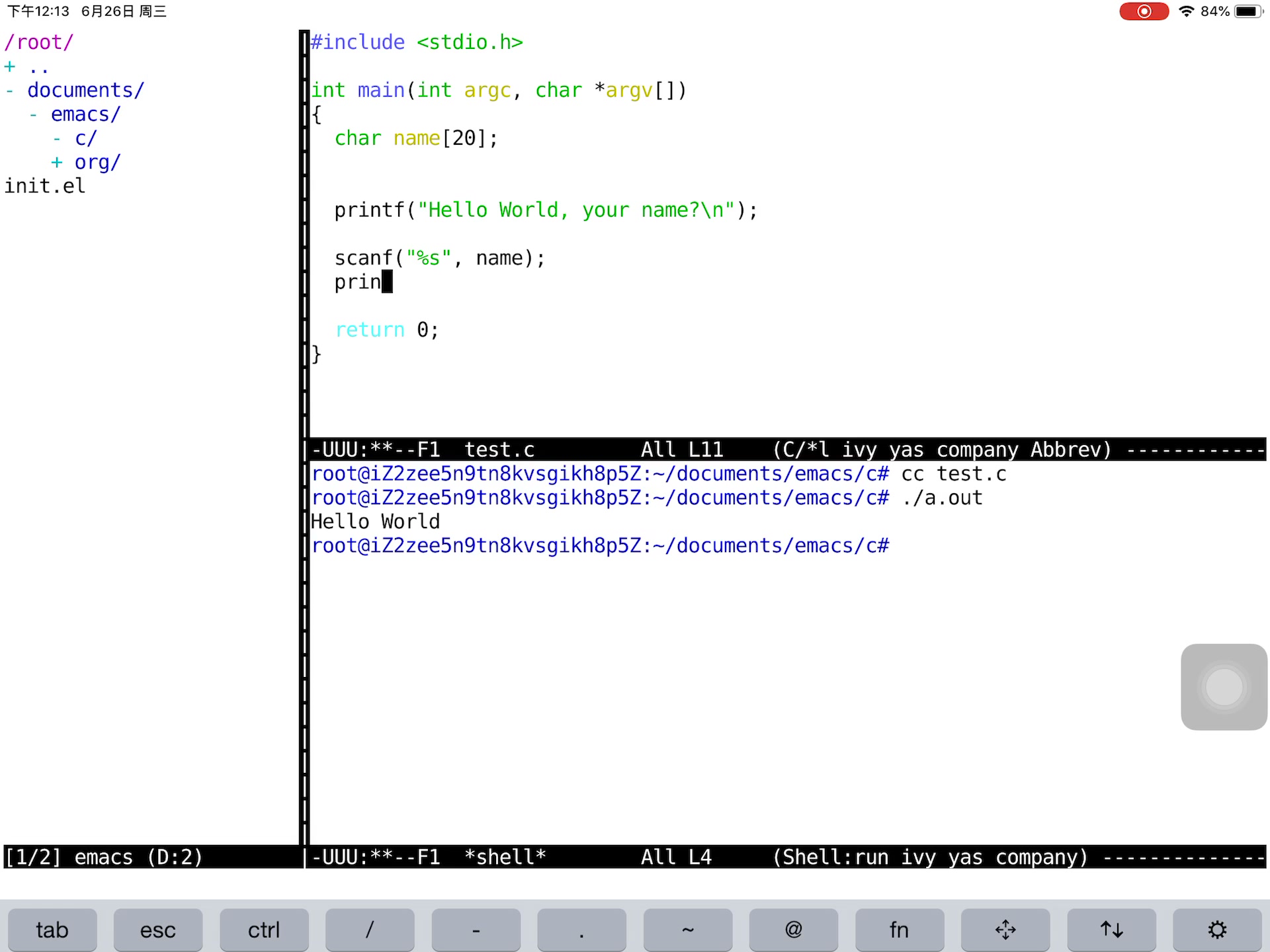This screenshot has width=1270, height=952.
Task: Click the 'return 0;' line
Action: coord(387,329)
